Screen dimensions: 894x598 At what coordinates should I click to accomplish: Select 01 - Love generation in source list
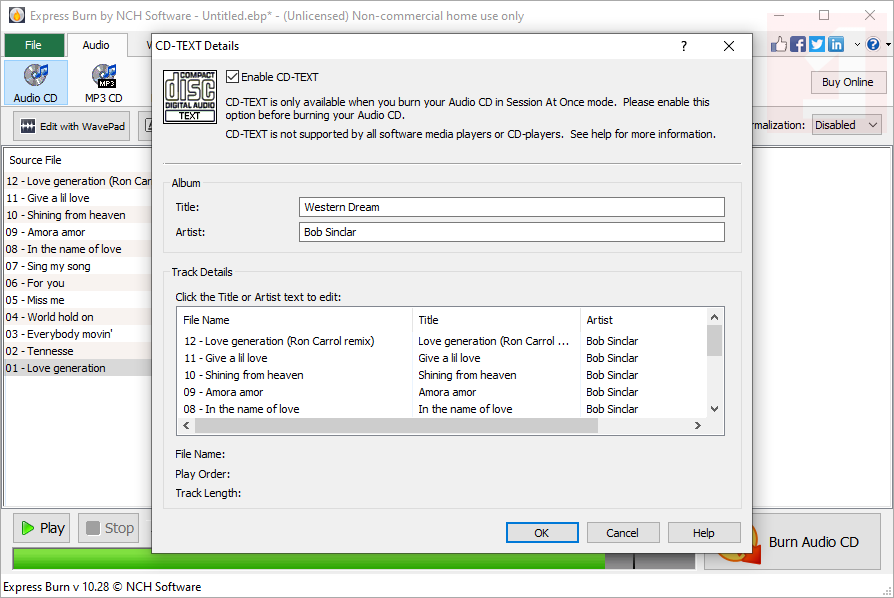tap(78, 368)
